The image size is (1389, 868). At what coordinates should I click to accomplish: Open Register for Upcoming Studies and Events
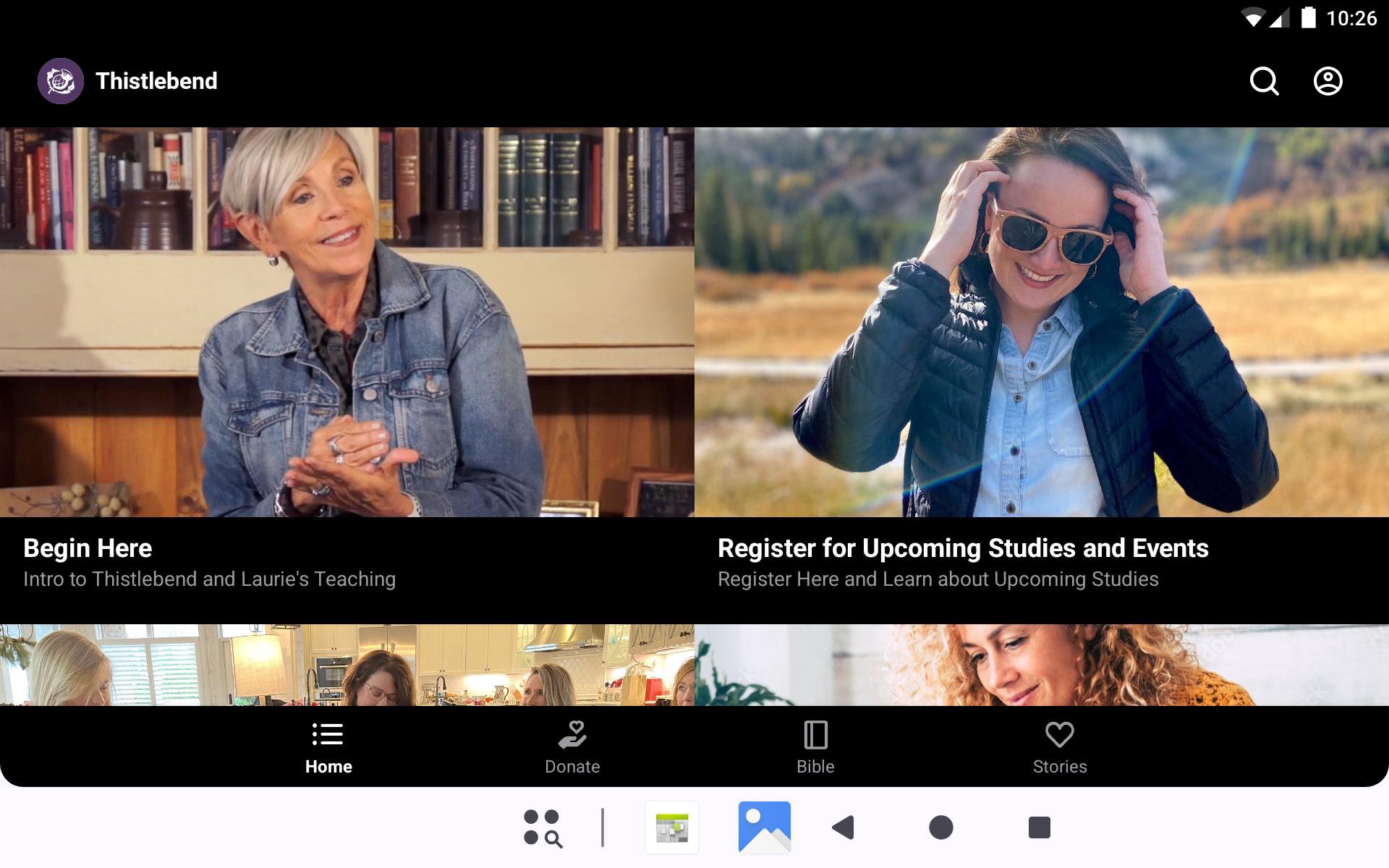(962, 548)
